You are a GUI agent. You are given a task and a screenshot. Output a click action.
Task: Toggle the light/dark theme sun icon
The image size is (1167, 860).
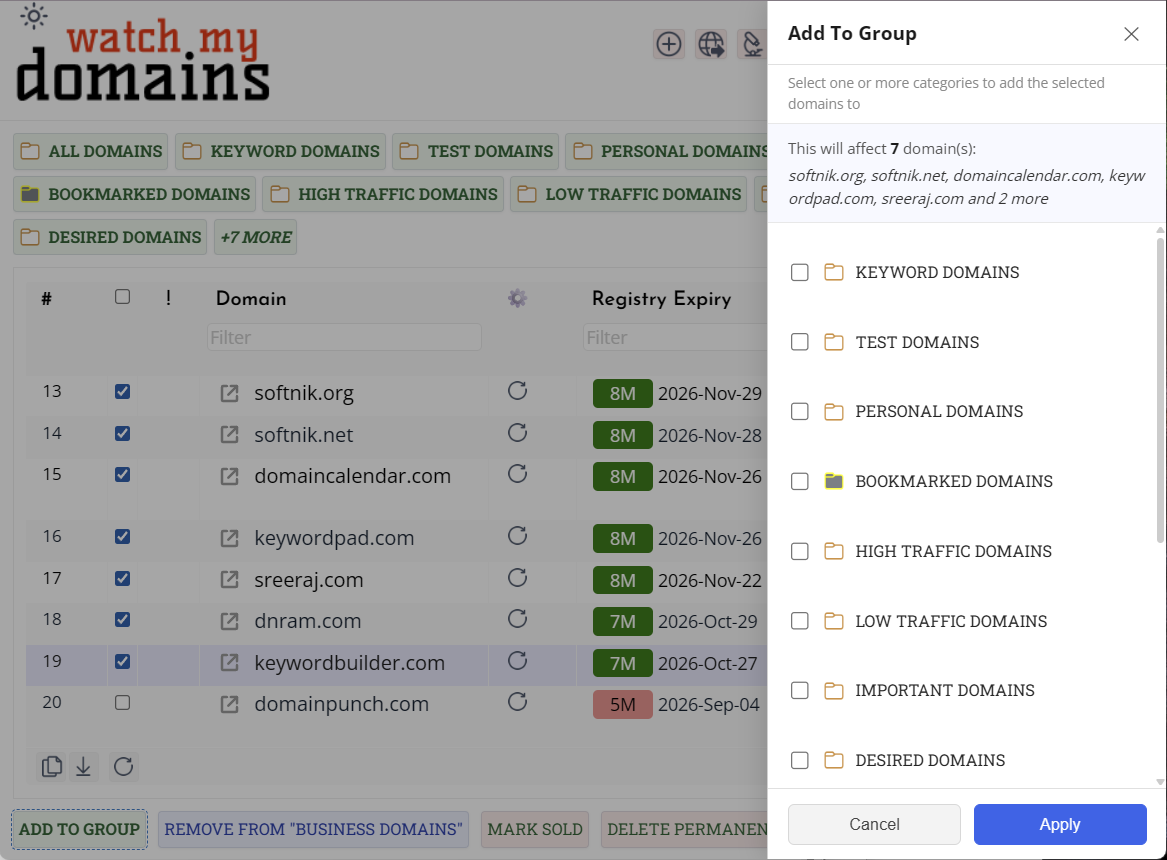(x=33, y=16)
